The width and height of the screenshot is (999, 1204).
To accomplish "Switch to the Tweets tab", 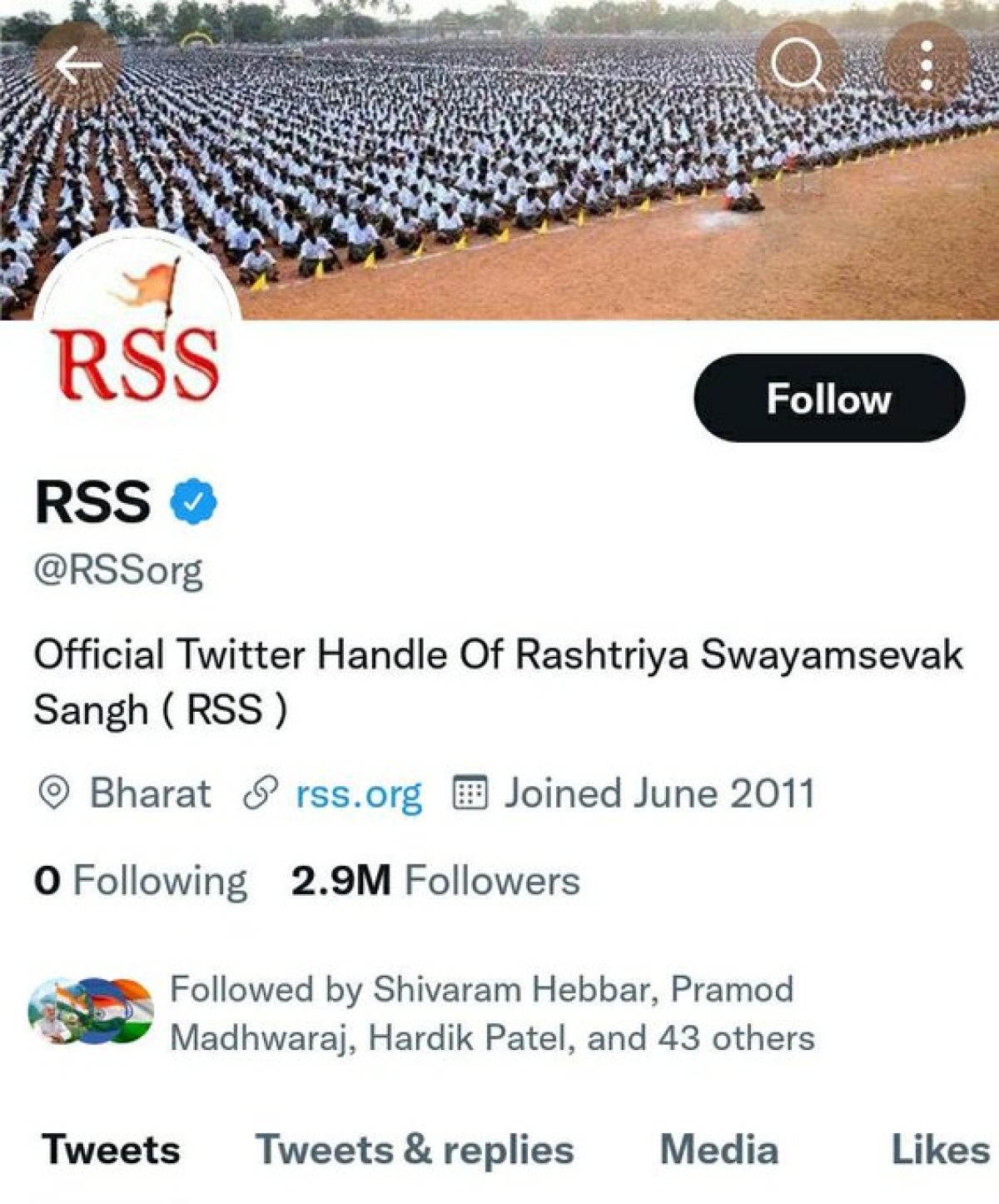I will coord(111,1150).
